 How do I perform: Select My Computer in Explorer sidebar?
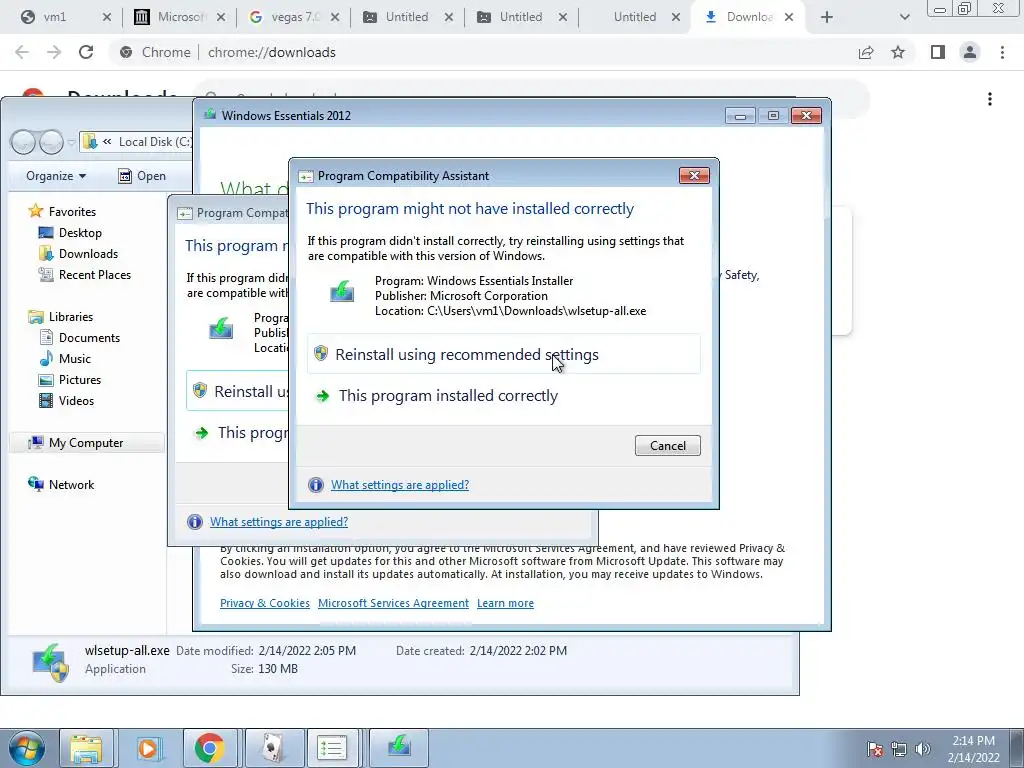87,443
